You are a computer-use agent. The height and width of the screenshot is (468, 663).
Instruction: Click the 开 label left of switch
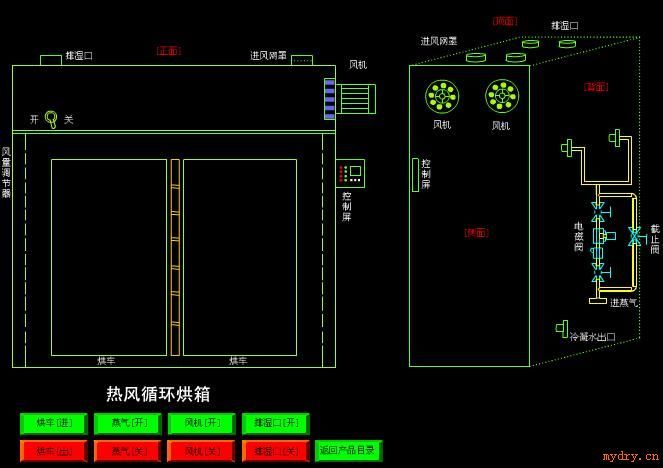tap(34, 119)
